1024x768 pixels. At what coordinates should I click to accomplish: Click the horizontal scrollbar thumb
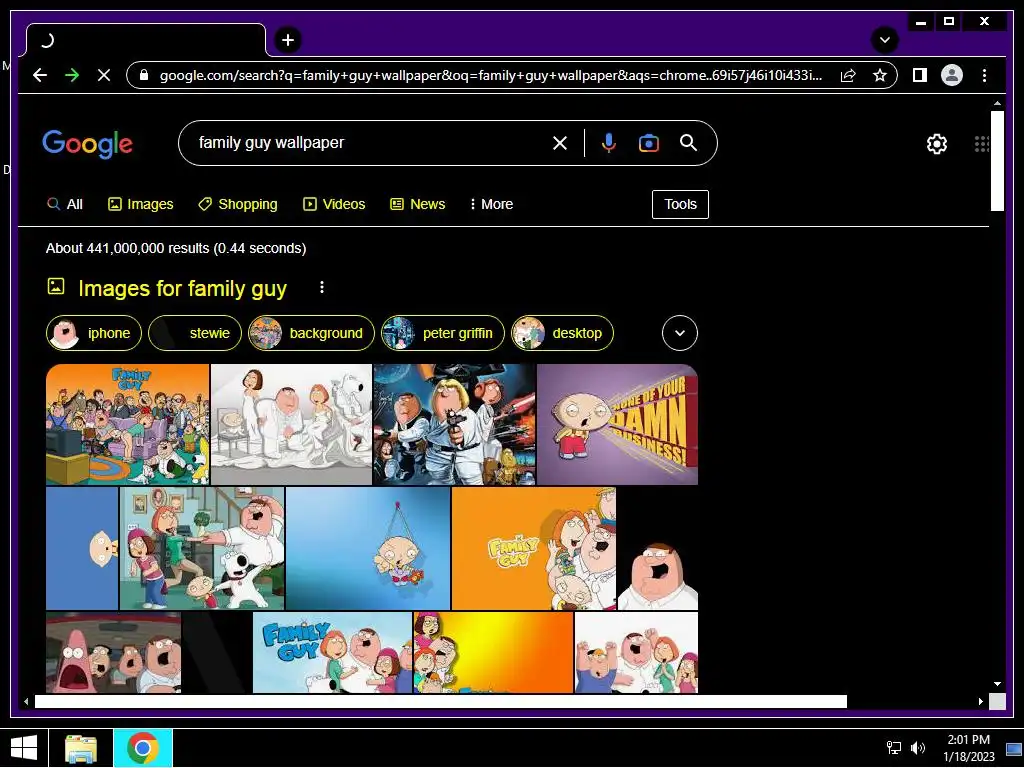click(441, 701)
